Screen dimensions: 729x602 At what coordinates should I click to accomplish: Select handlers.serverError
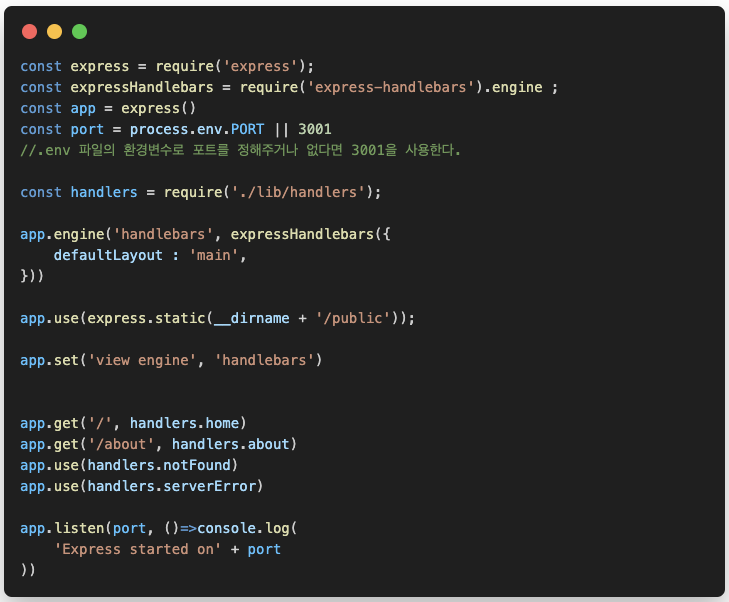tap(172, 486)
